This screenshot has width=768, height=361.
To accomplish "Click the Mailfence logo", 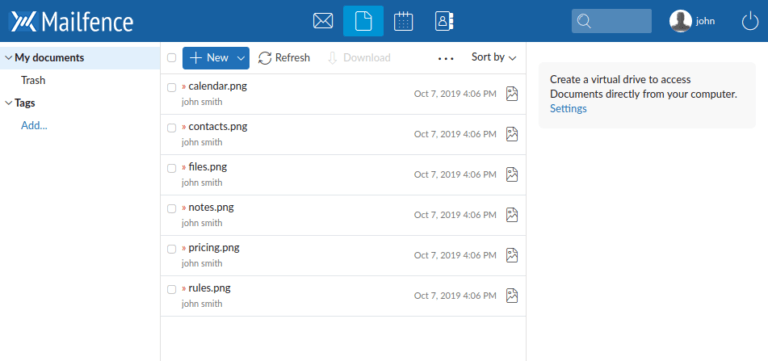I will click(72, 22).
